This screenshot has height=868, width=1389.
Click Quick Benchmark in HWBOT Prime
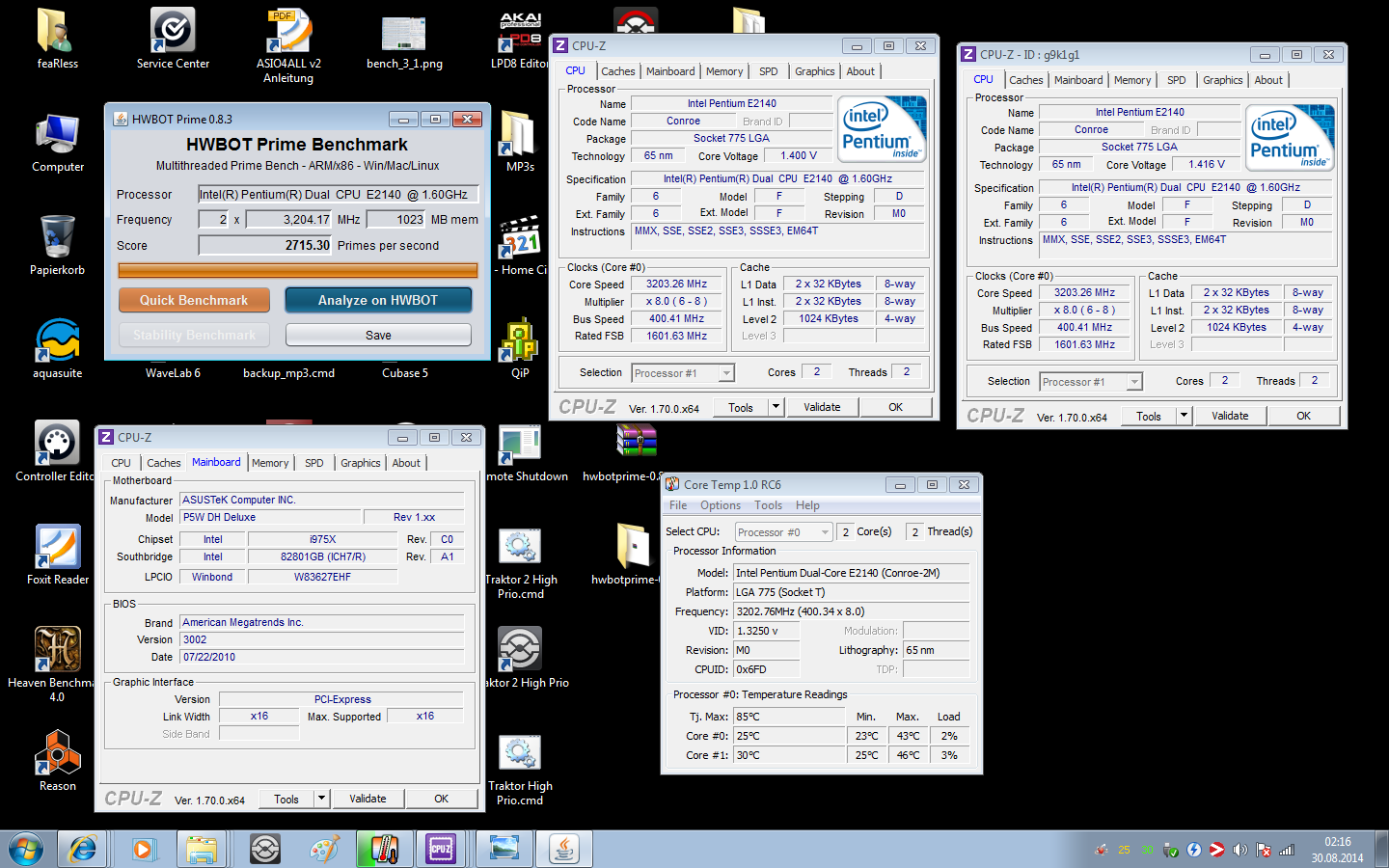[x=194, y=300]
